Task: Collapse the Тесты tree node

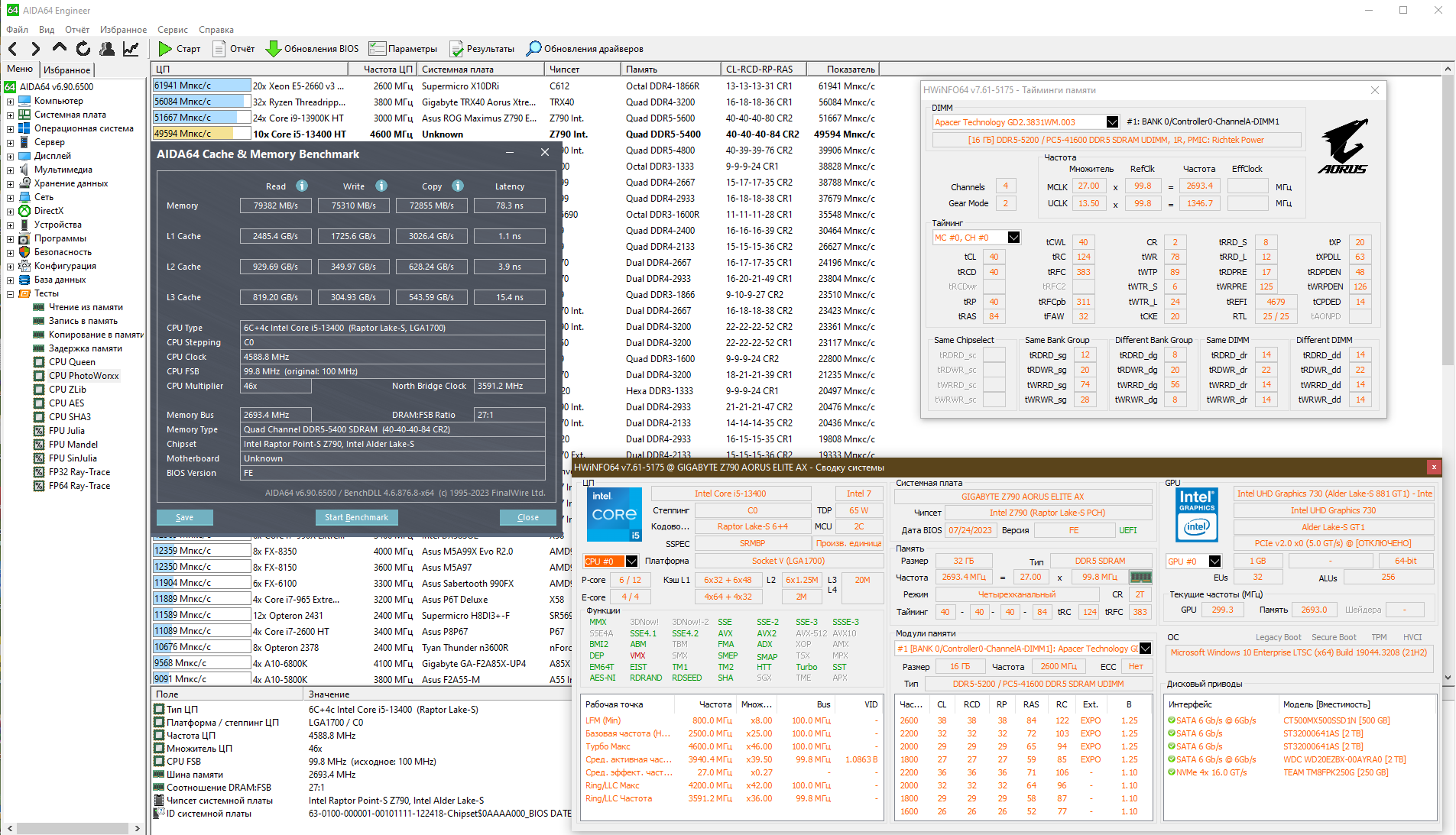Action: pyautogui.click(x=10, y=294)
